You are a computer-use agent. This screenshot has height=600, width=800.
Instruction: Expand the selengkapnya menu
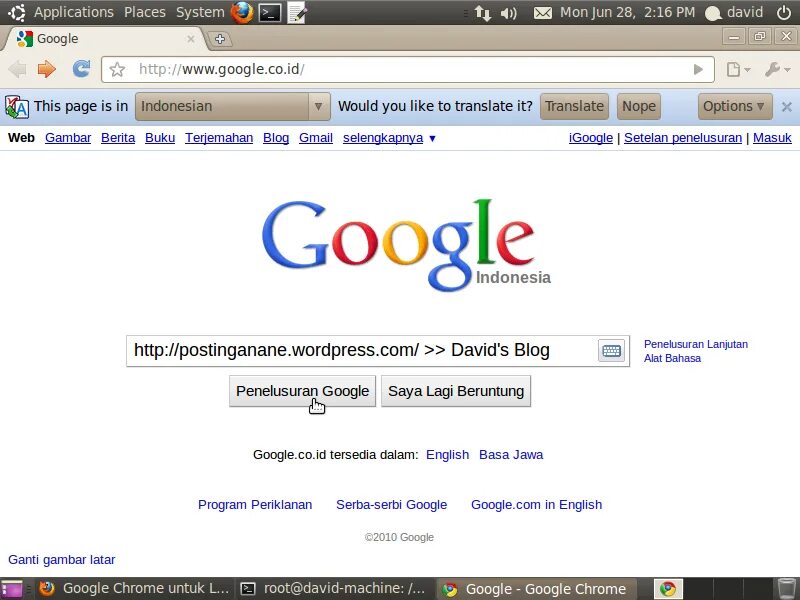pos(389,138)
